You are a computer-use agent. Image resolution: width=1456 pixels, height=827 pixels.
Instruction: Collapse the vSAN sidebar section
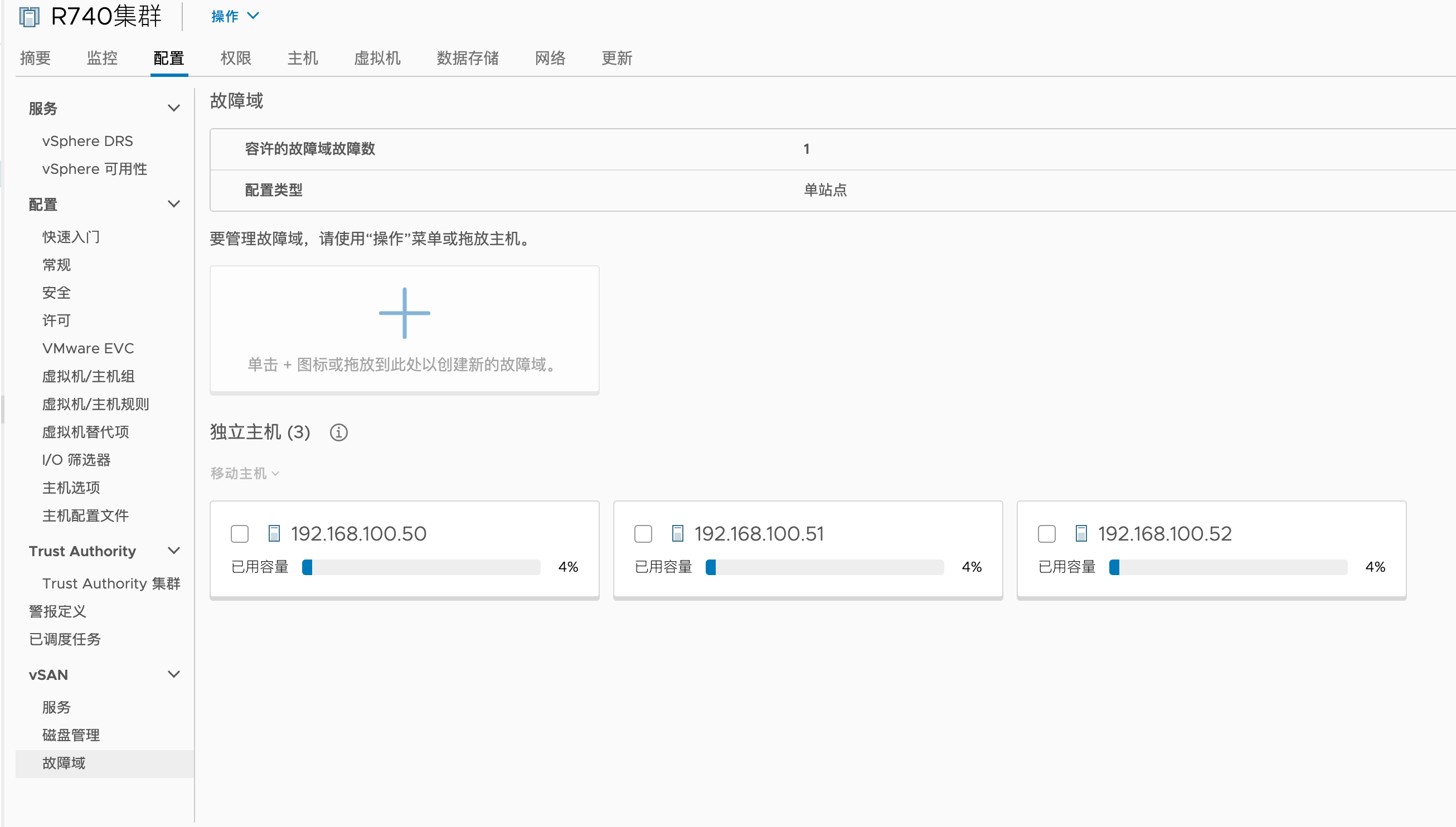174,674
